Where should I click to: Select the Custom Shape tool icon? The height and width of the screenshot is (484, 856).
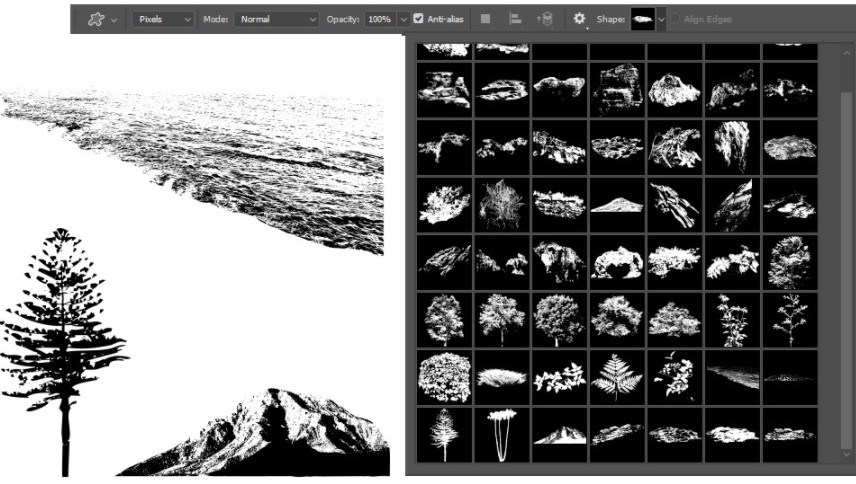pos(96,19)
